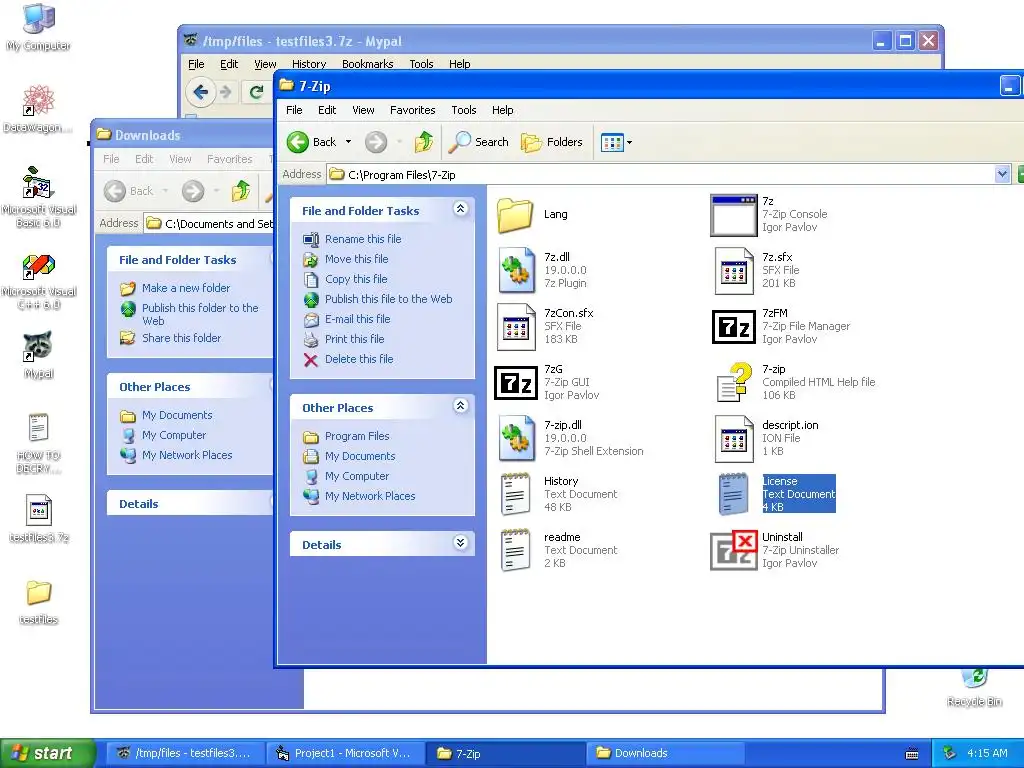Select Microsoft Visual C++ 6.0 desktop icon
Screen dimensions: 1024x768
click(39, 282)
